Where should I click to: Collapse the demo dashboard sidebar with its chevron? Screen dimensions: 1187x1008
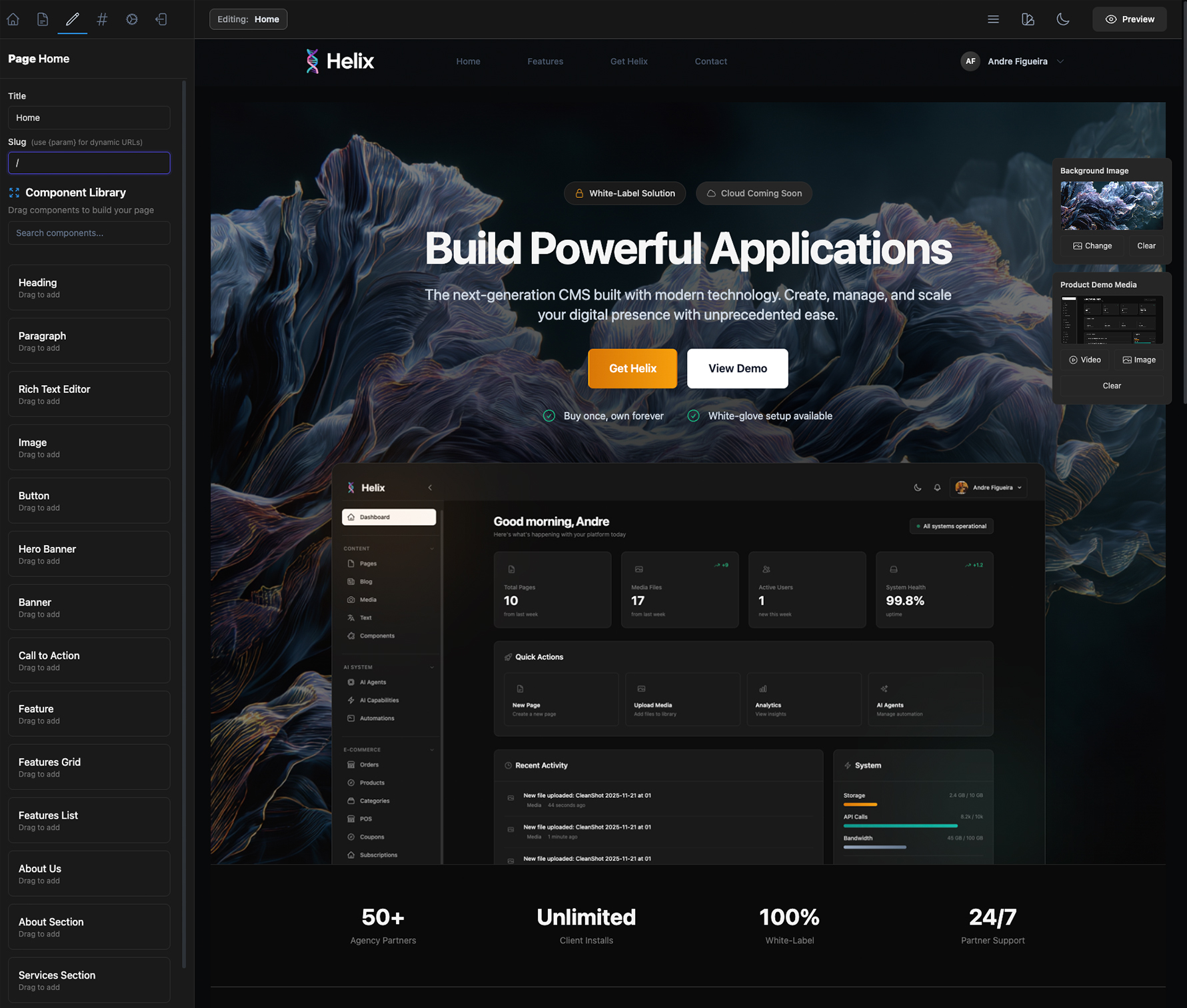pos(430,488)
